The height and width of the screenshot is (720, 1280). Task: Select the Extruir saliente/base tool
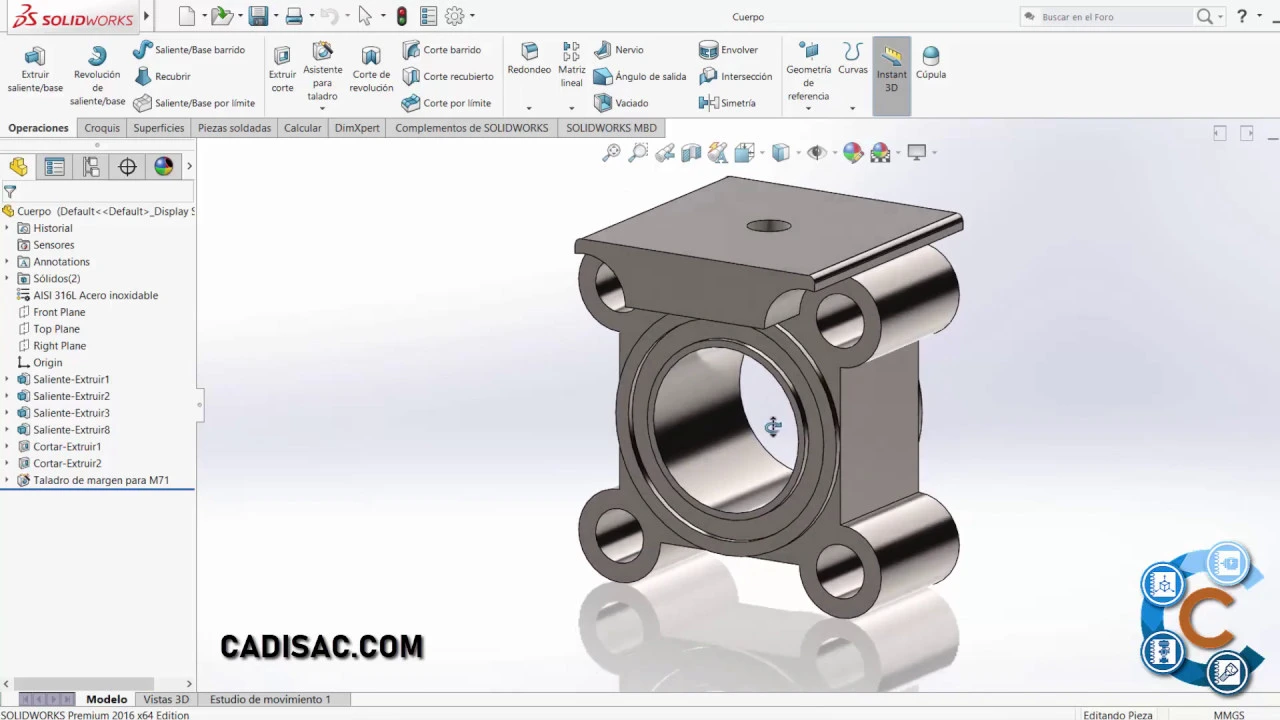point(35,69)
